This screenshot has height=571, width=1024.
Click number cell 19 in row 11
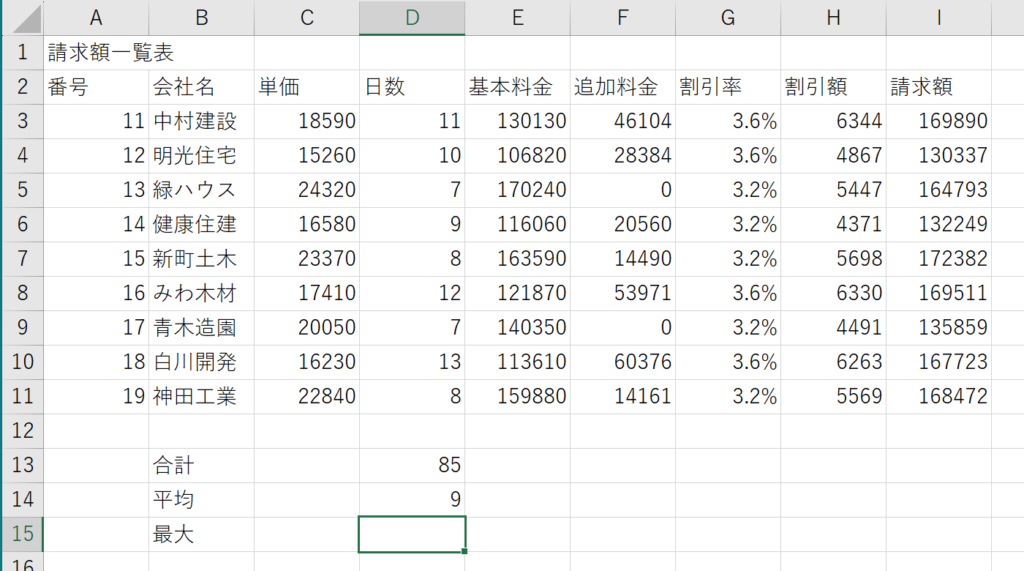(x=96, y=397)
